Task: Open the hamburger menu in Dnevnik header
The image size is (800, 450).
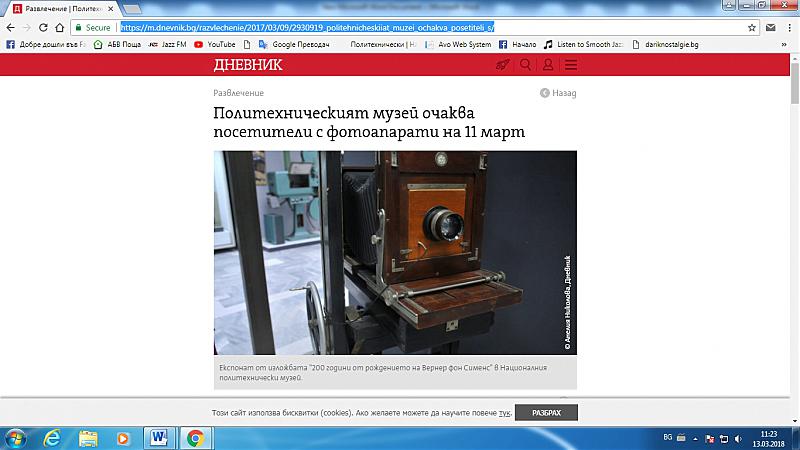Action: (571, 65)
